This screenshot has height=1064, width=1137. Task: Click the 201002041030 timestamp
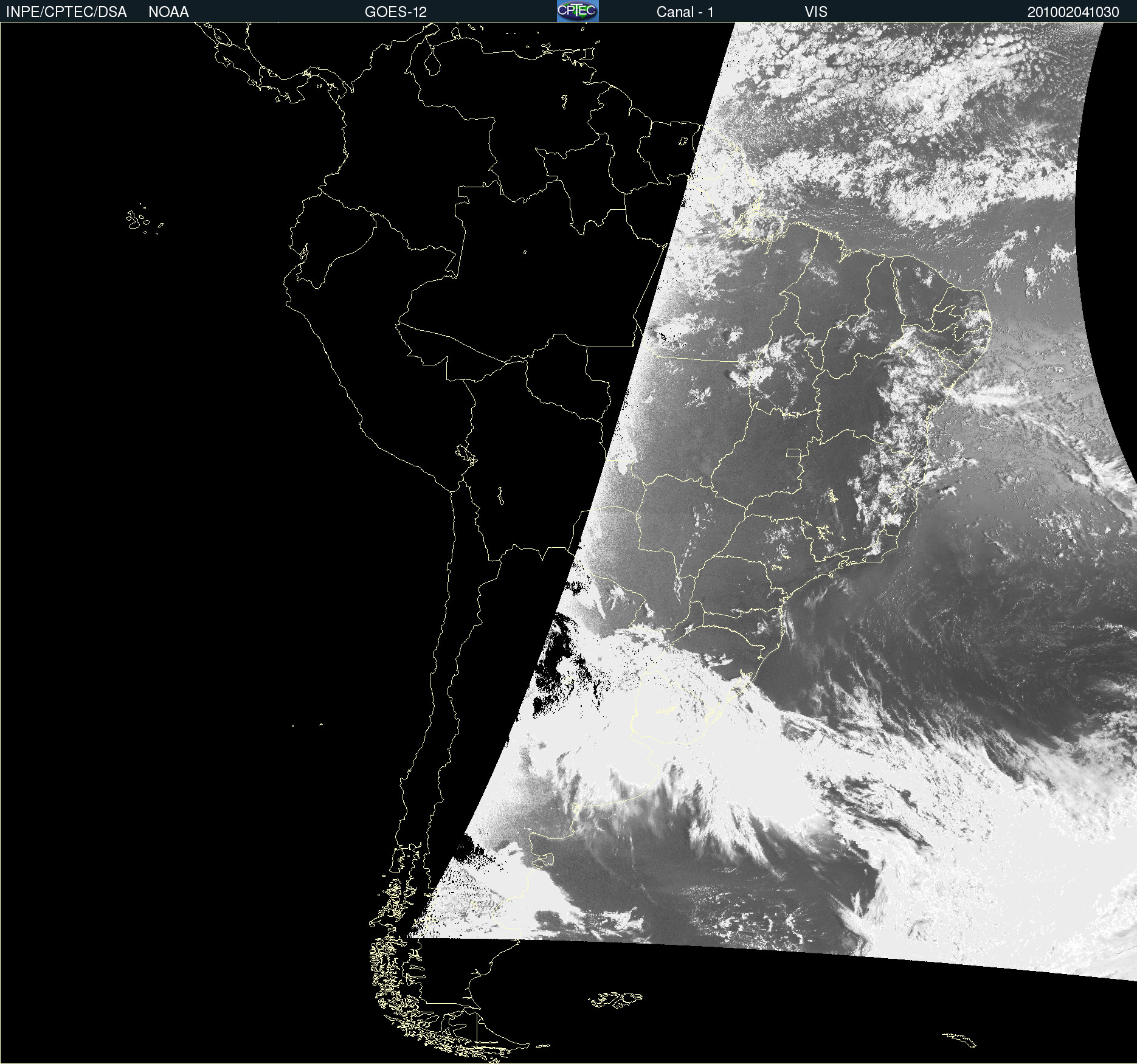tap(1073, 12)
